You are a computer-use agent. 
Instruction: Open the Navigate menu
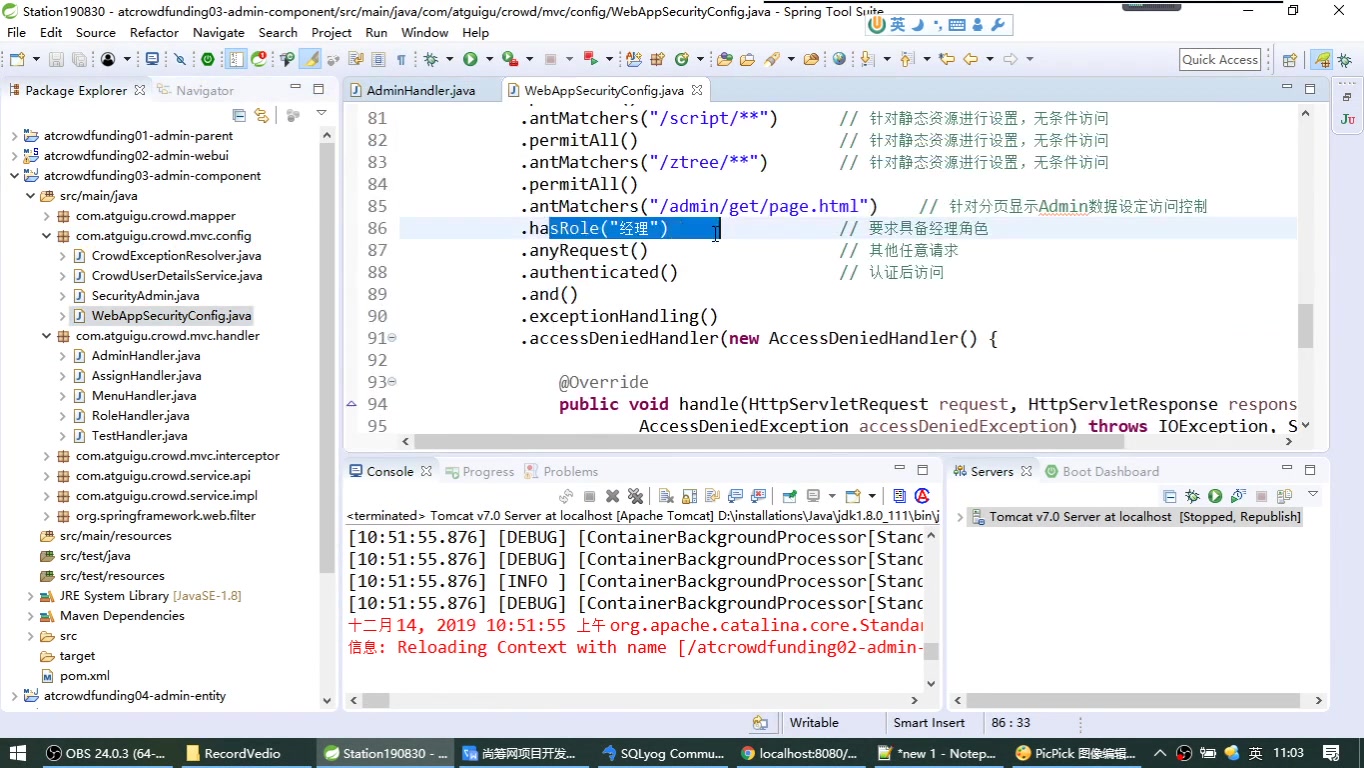tap(218, 32)
